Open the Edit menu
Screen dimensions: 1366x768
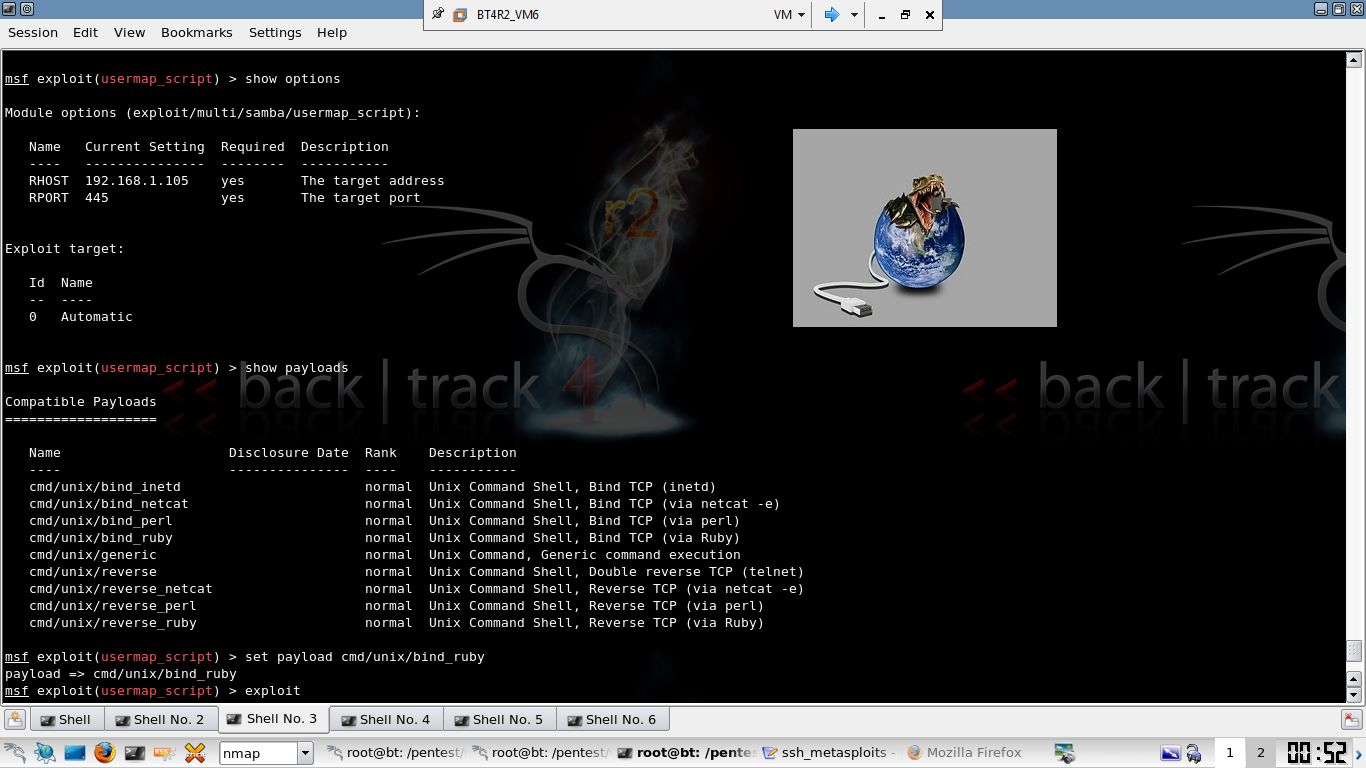click(x=85, y=32)
